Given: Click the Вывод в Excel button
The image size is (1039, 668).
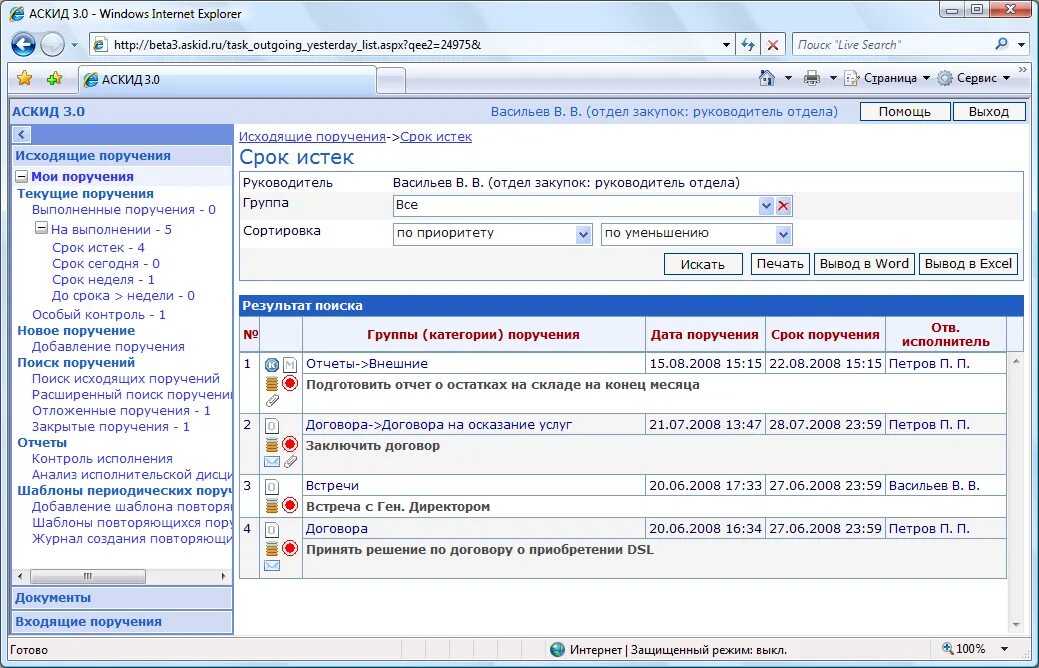Looking at the screenshot, I should (x=968, y=264).
